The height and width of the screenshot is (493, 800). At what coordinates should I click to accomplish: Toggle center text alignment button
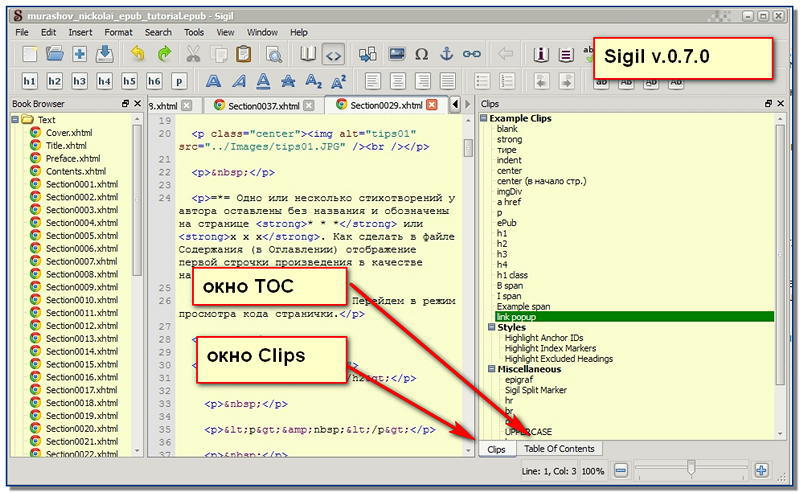(397, 81)
